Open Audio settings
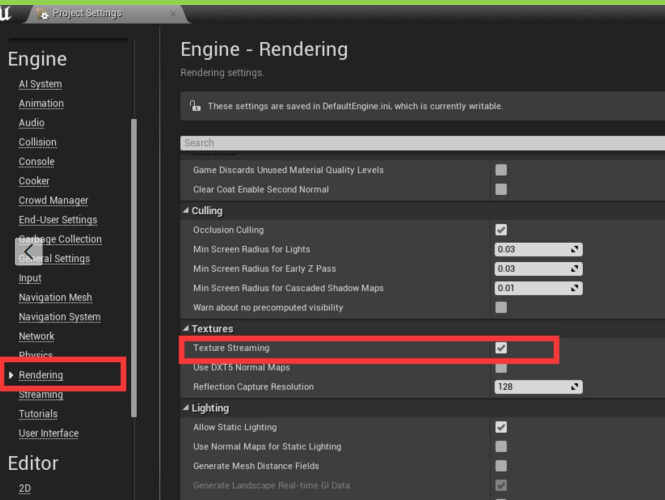Screen dimensions: 665x500 (x=31, y=123)
